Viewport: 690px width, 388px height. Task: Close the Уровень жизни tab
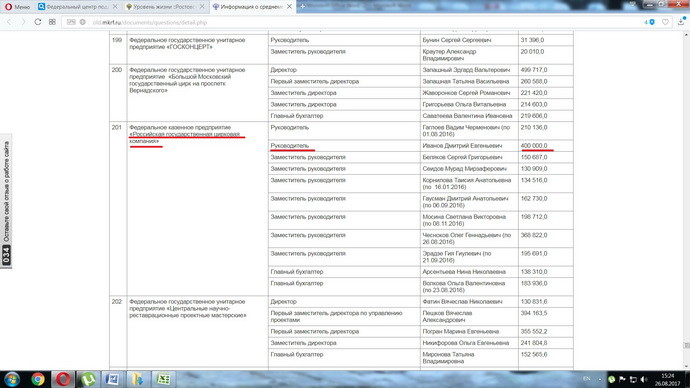(x=202, y=7)
